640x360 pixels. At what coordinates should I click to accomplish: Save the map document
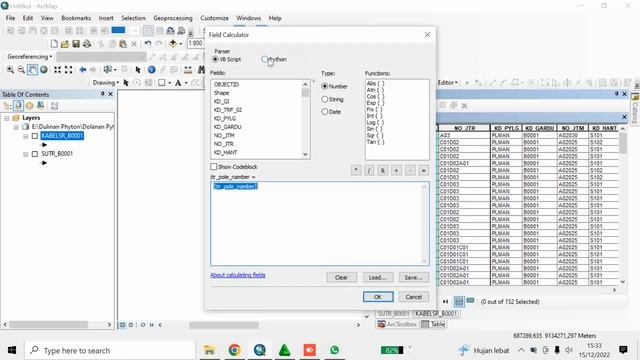pos(76,43)
